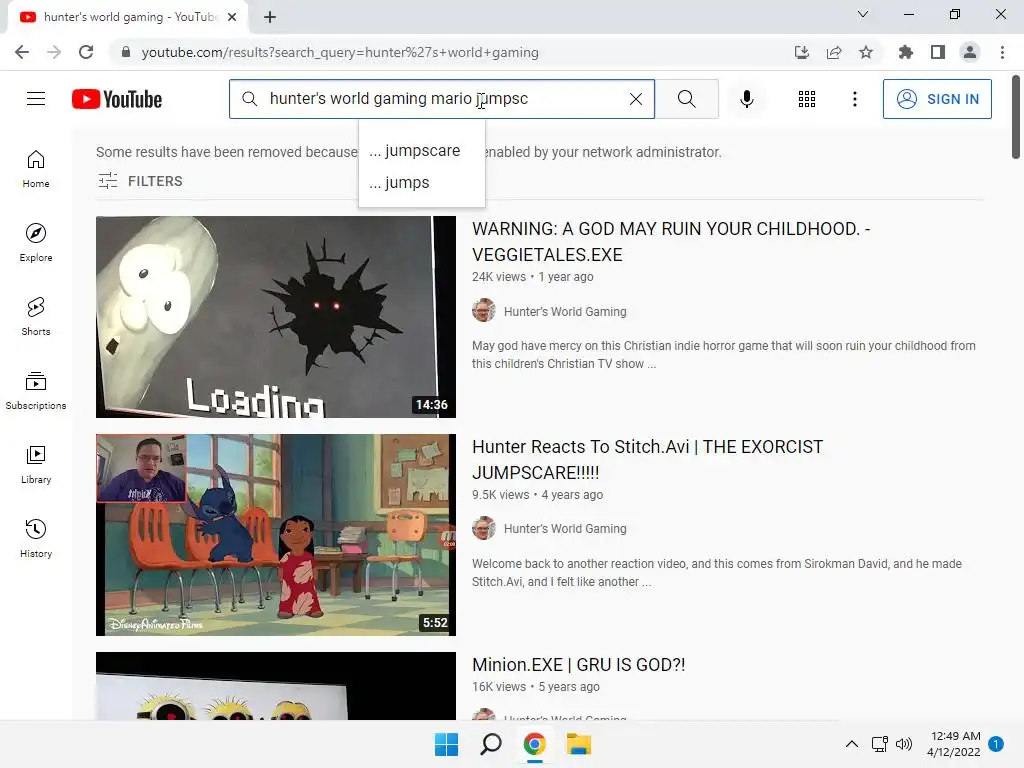Reload the page
The width and height of the screenshot is (1024, 768).
[x=86, y=52]
